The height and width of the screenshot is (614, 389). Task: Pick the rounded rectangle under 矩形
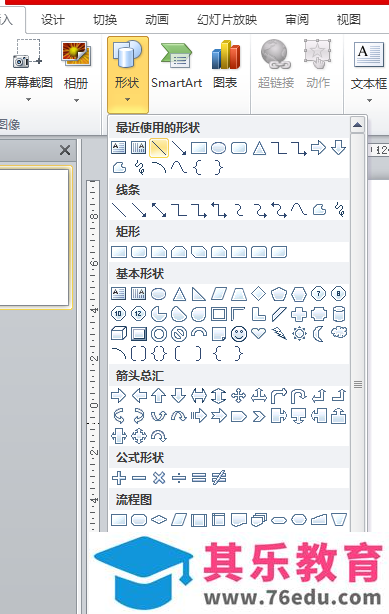tap(139, 252)
